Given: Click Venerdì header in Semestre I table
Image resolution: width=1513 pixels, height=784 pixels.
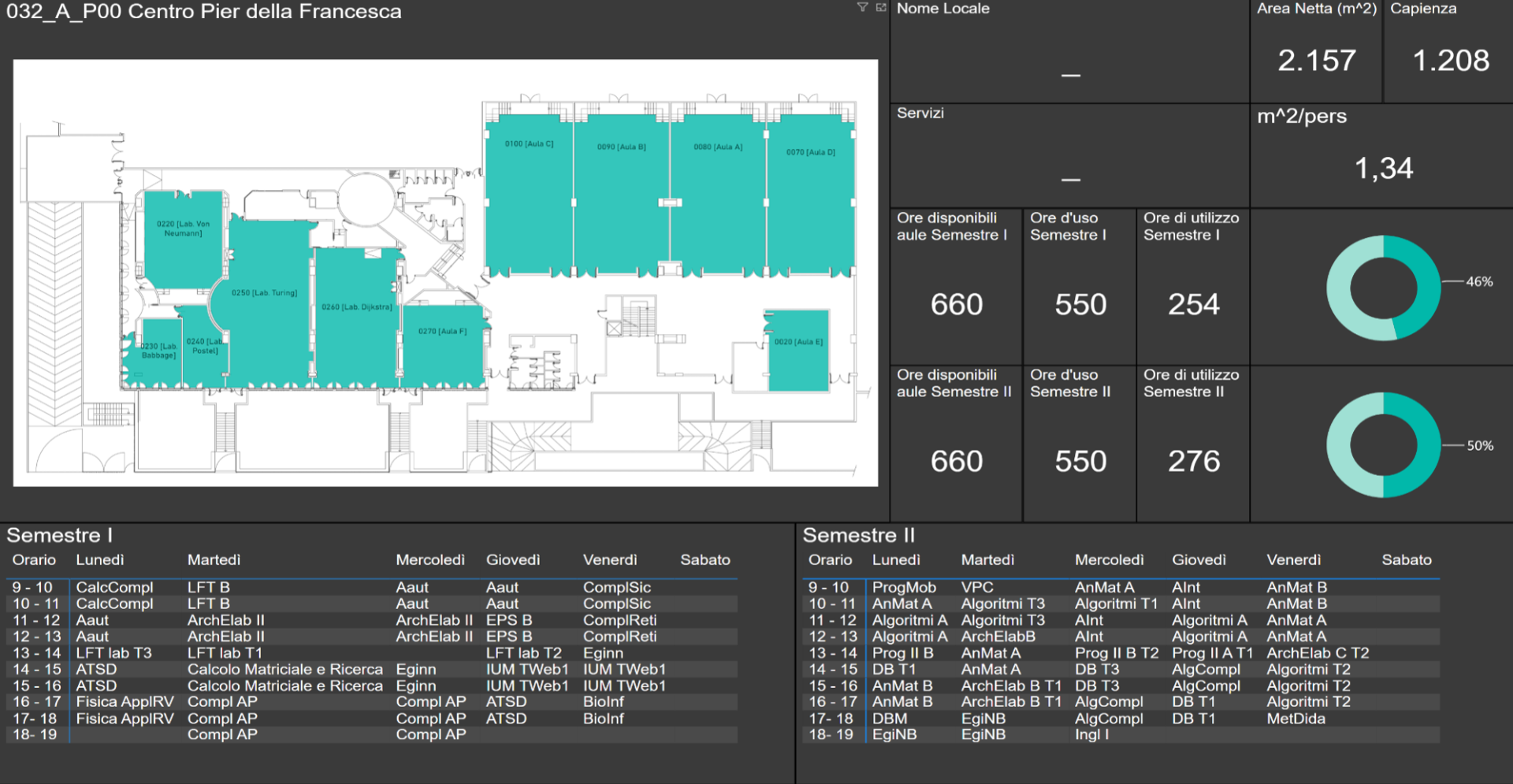Looking at the screenshot, I should click(610, 560).
